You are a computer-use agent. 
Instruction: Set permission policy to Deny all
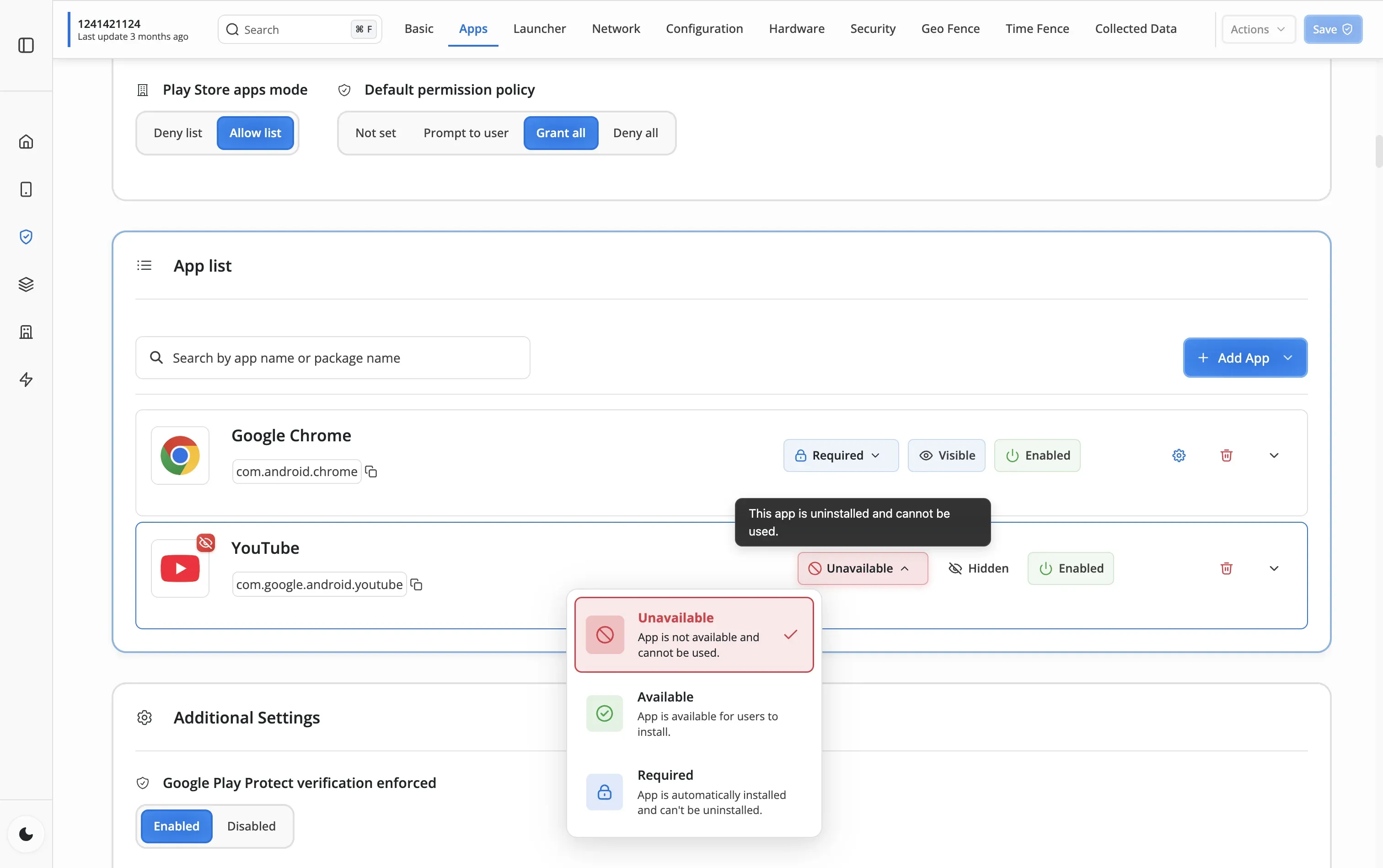coord(636,133)
